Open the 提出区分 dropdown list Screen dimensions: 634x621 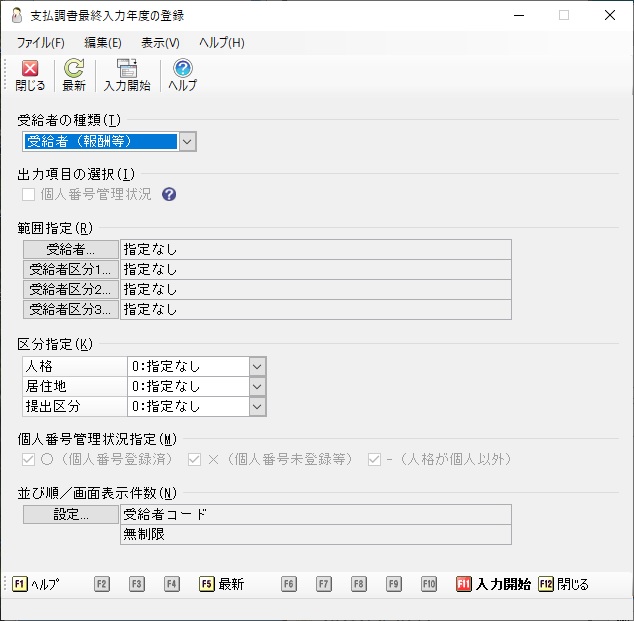click(x=257, y=407)
